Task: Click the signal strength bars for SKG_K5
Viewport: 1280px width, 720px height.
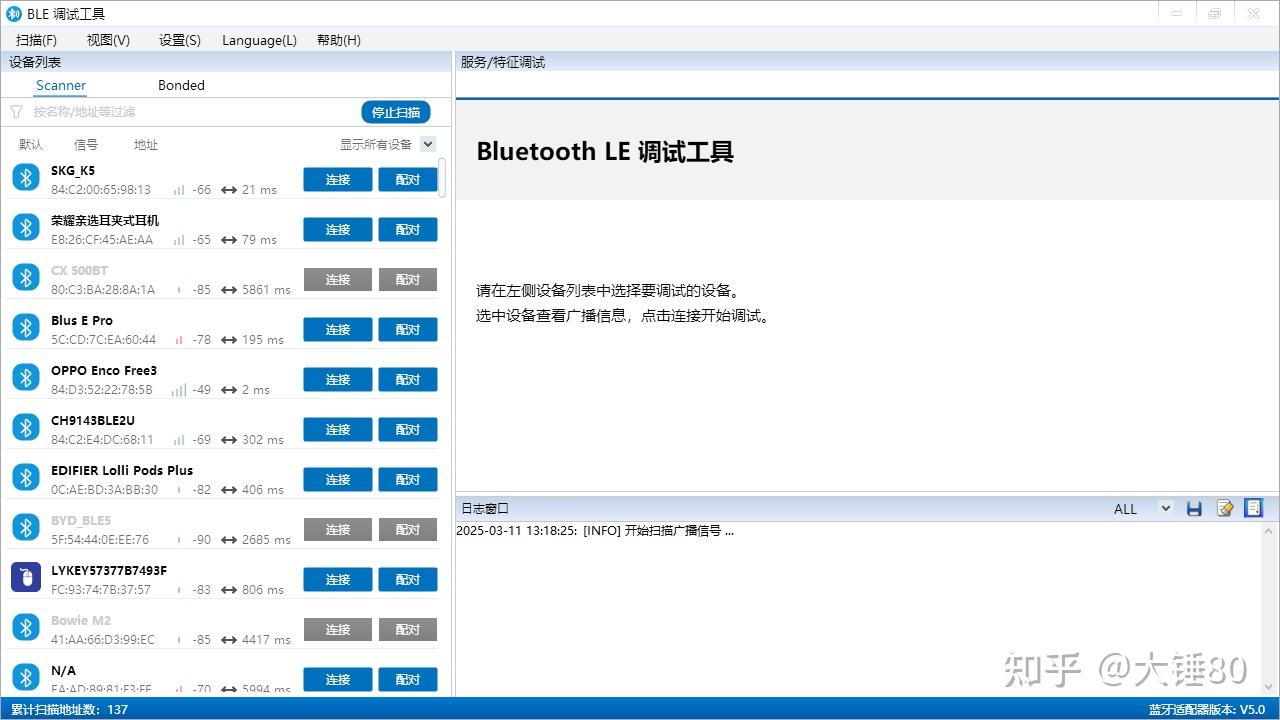Action: [178, 189]
